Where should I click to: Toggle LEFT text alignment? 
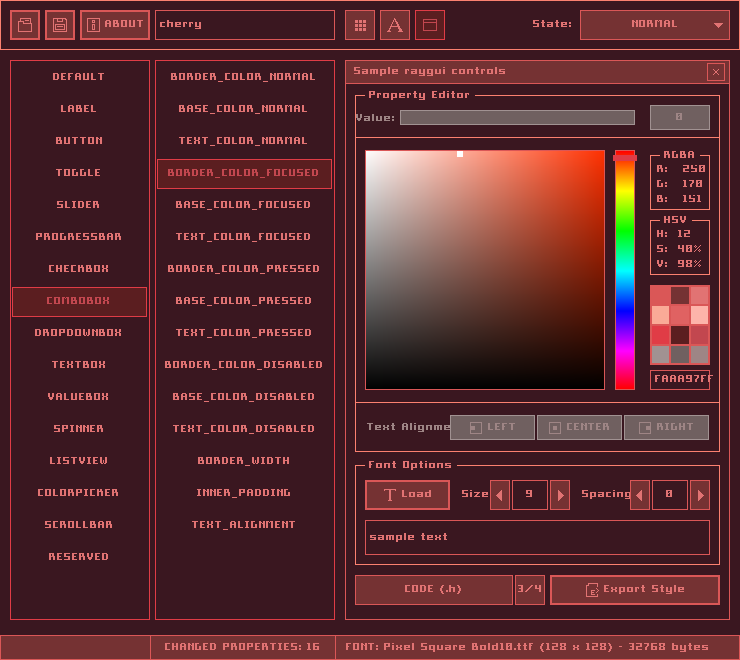pos(492,428)
